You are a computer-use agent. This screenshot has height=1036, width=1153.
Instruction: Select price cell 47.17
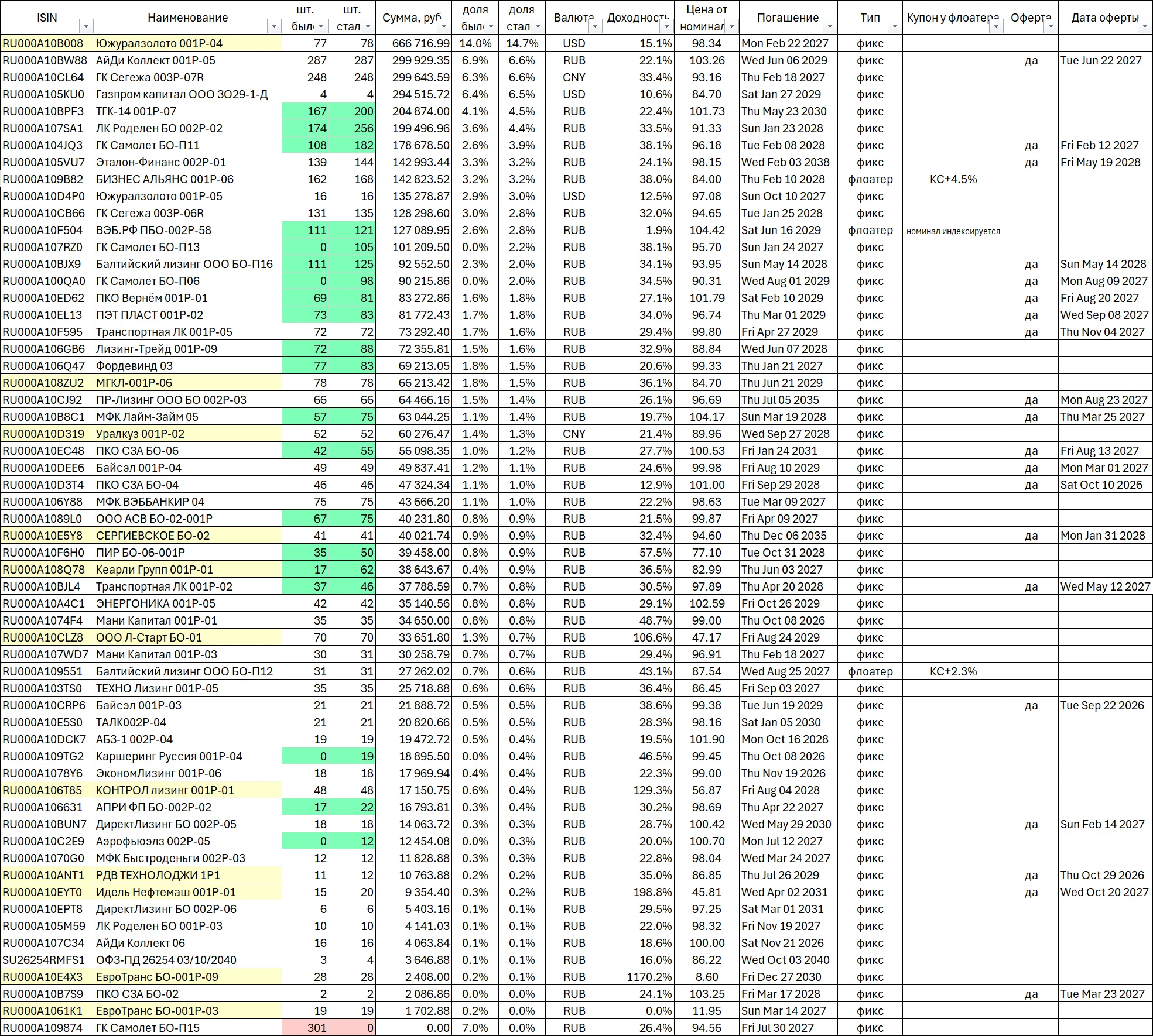(x=707, y=637)
